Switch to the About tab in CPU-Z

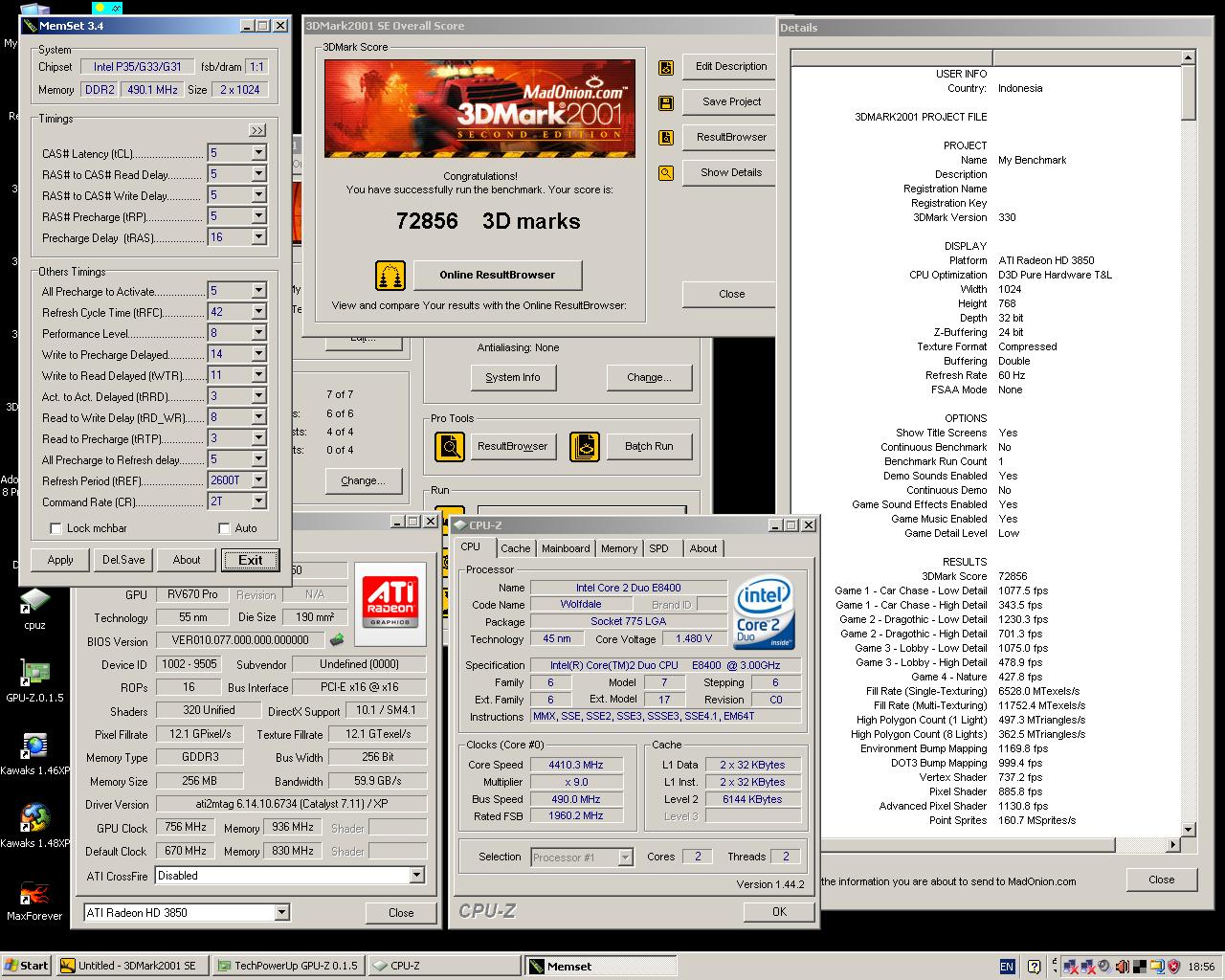point(703,548)
